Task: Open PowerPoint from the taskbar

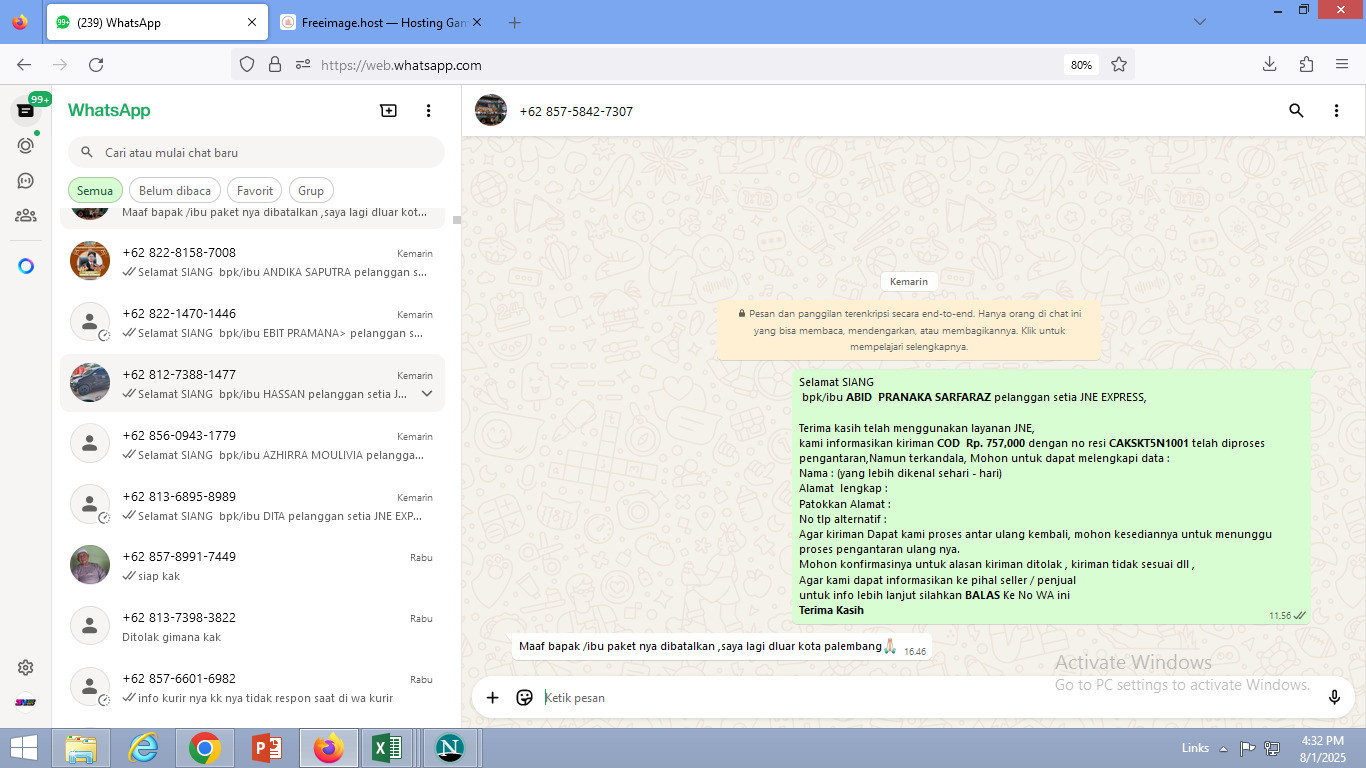Action: [x=266, y=748]
